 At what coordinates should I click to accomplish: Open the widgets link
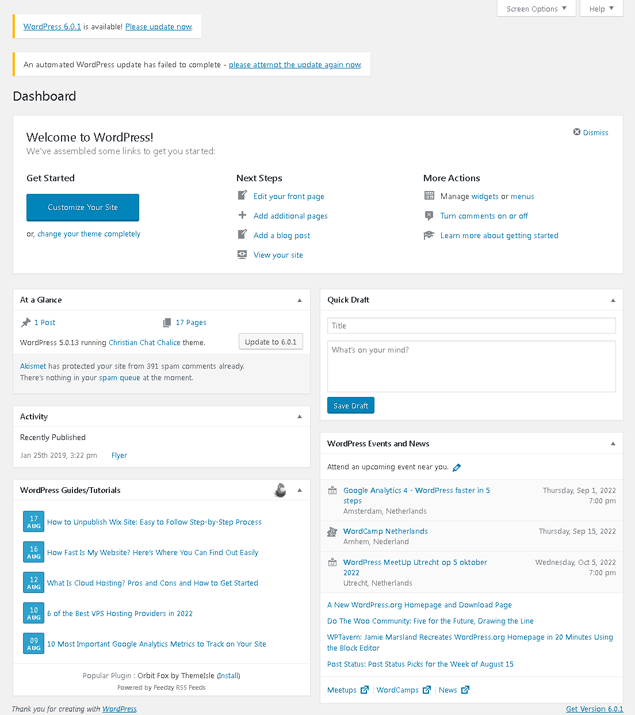click(485, 197)
